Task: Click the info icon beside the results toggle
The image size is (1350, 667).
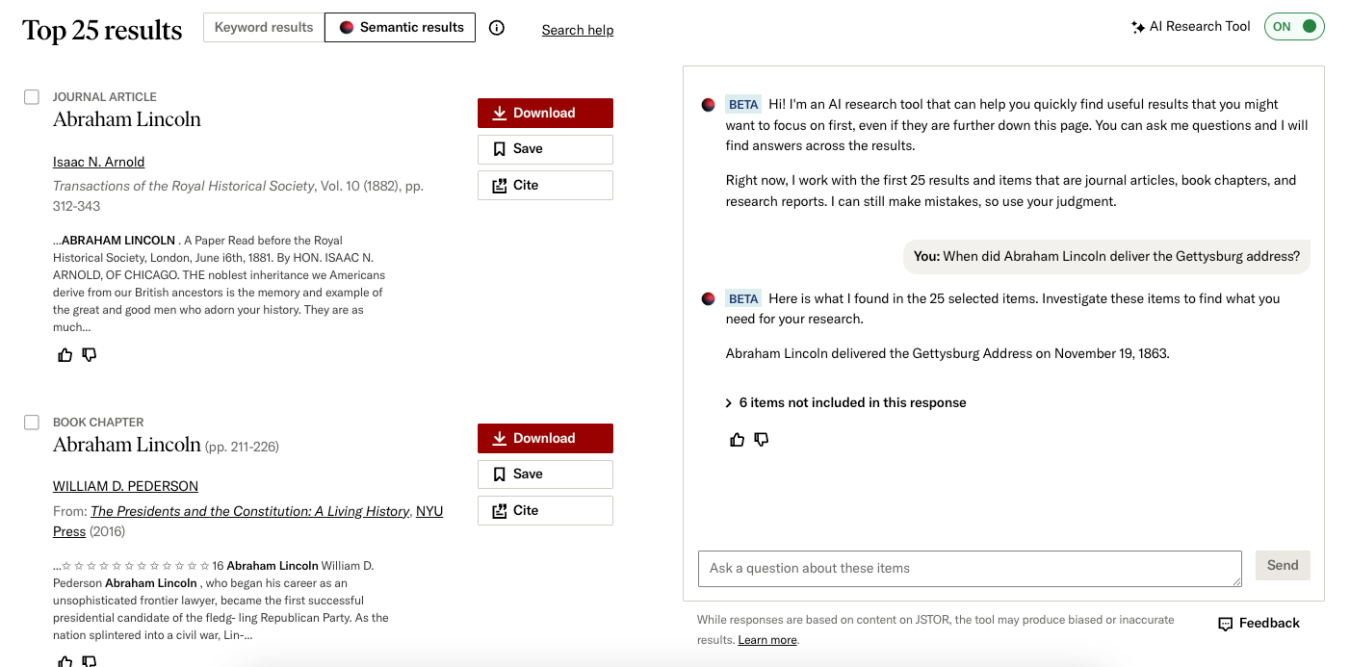Action: coord(497,28)
